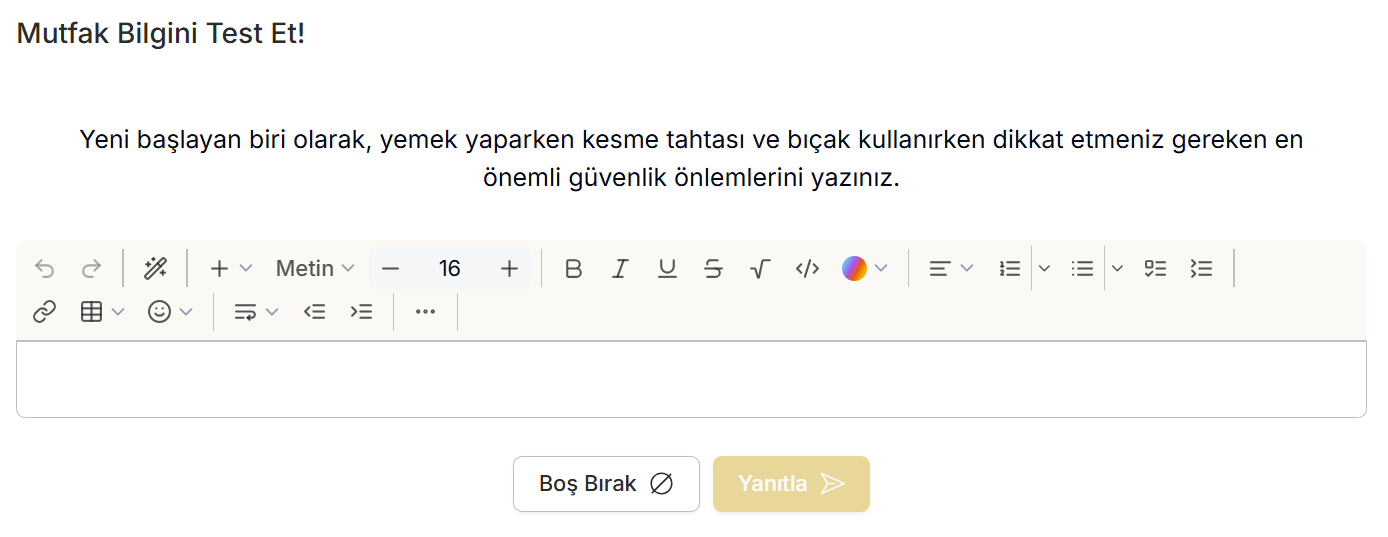Open the three-dots more options menu

click(425, 312)
